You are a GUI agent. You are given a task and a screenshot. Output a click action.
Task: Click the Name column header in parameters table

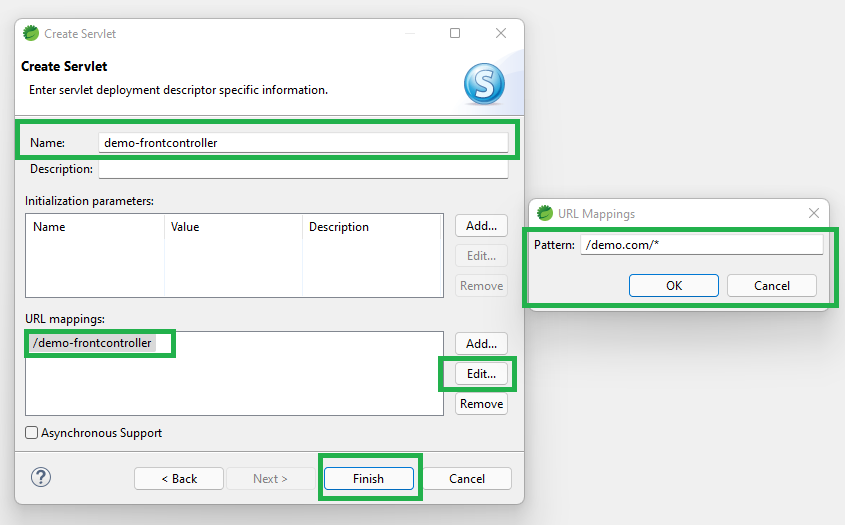pos(95,227)
